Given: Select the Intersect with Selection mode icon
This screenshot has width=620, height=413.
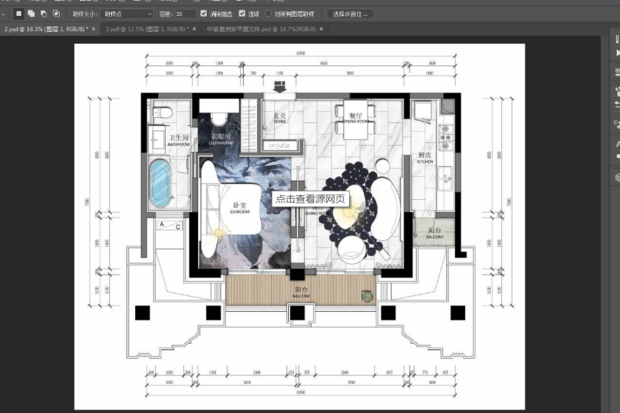Looking at the screenshot, I should click(x=57, y=14).
